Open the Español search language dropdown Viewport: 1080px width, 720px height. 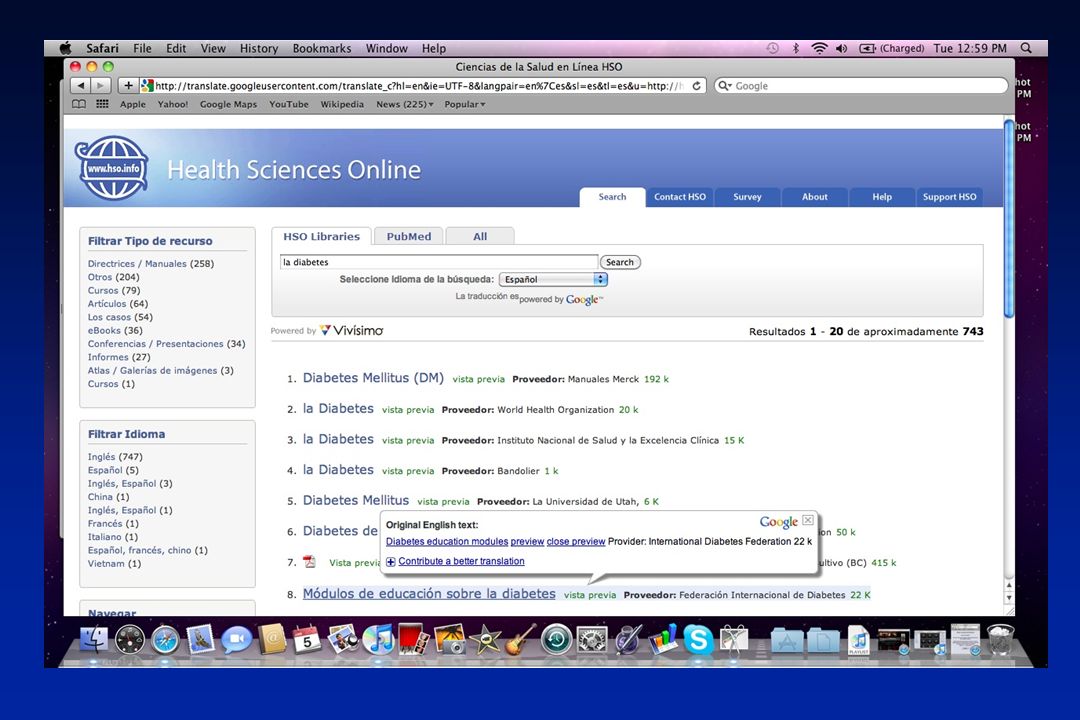click(x=553, y=279)
